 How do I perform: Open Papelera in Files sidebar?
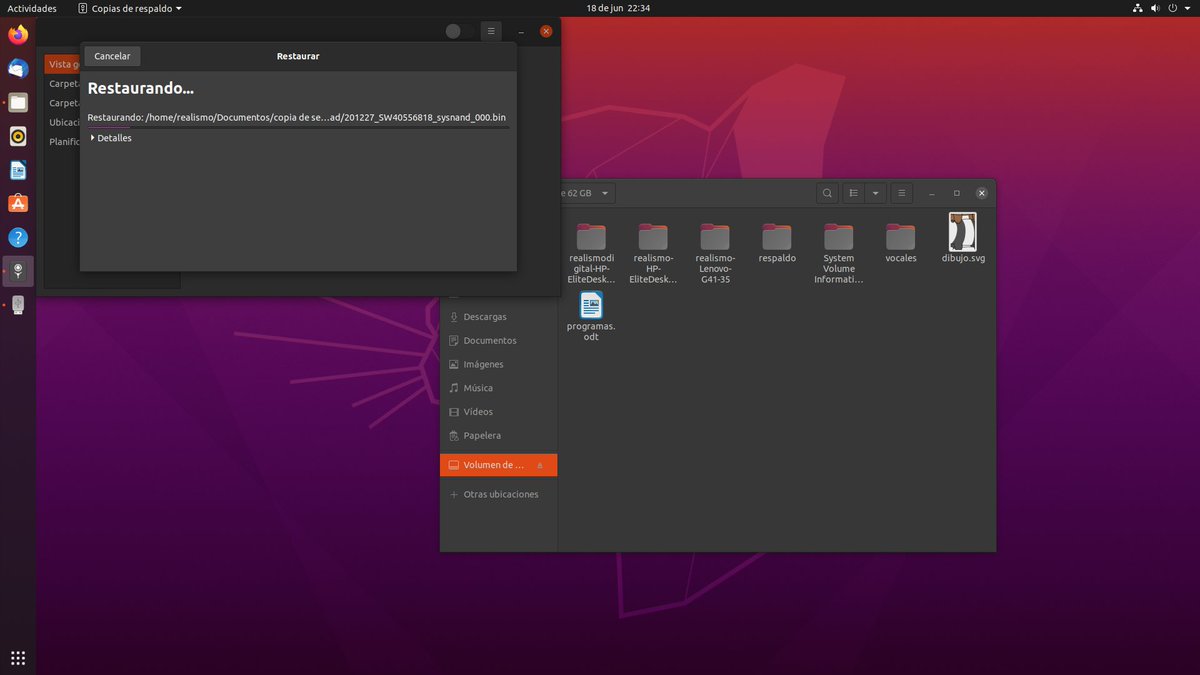[x=498, y=436]
